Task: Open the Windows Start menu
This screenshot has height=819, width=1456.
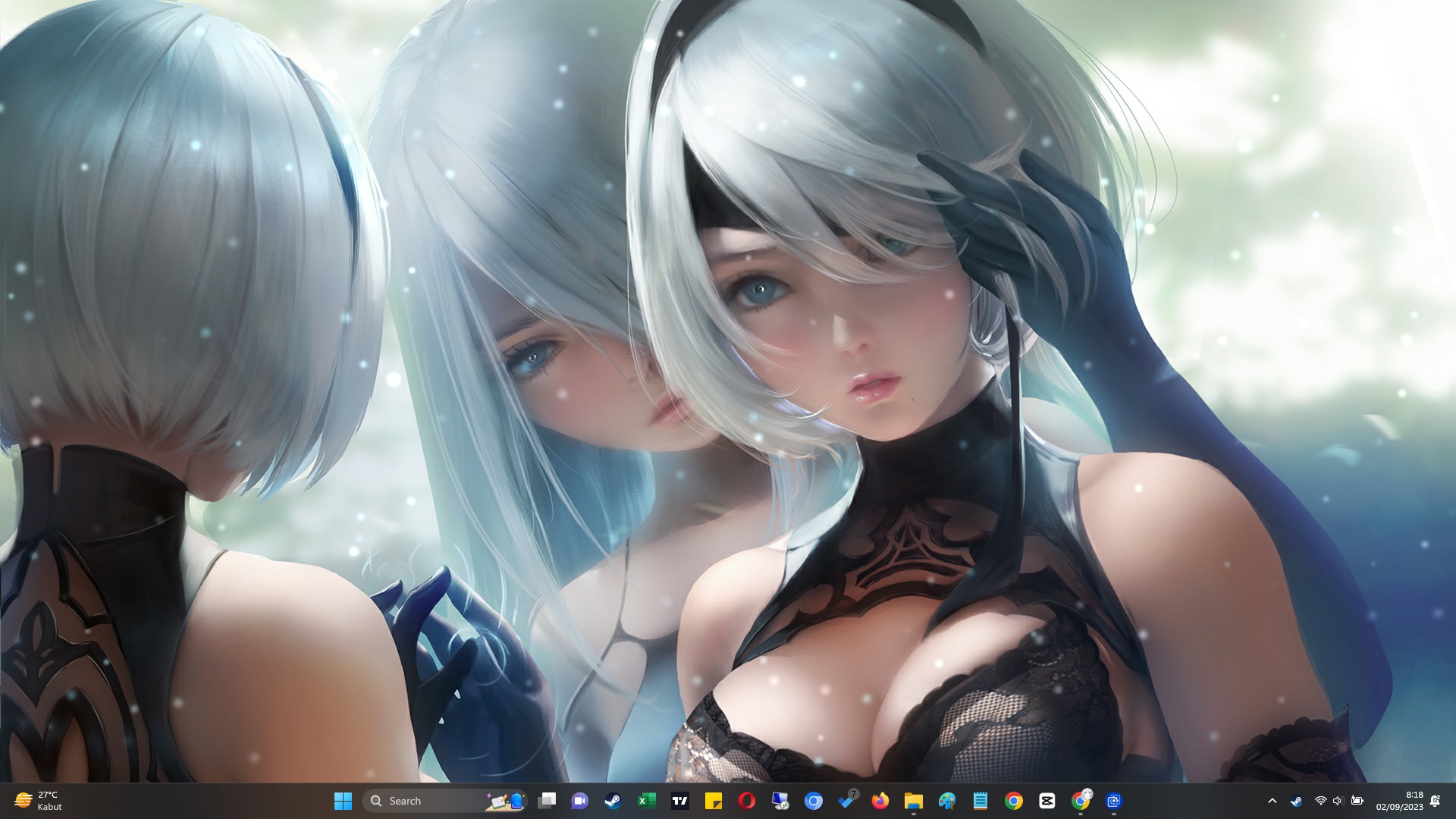Action: point(343,801)
